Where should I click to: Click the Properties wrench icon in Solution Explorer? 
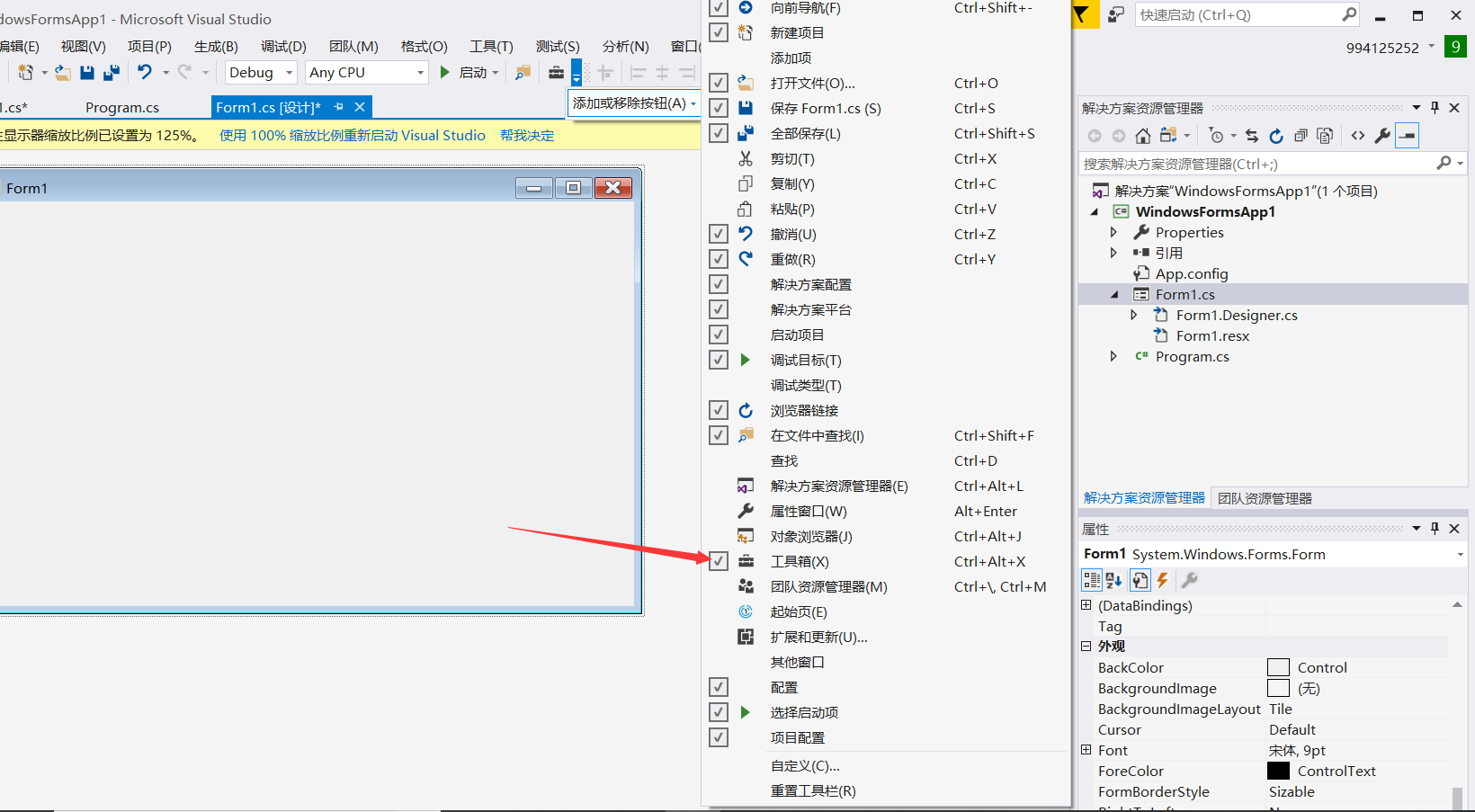coord(1382,136)
